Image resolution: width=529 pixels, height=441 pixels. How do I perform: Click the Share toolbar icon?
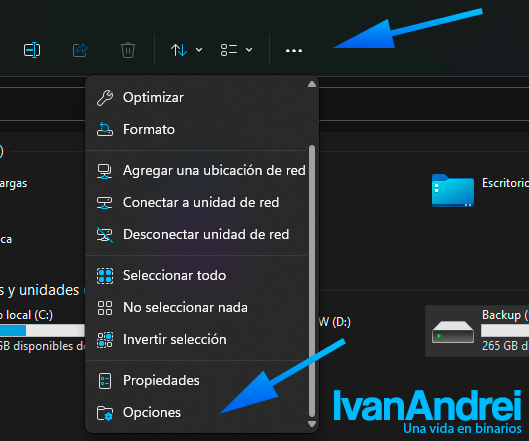click(80, 50)
